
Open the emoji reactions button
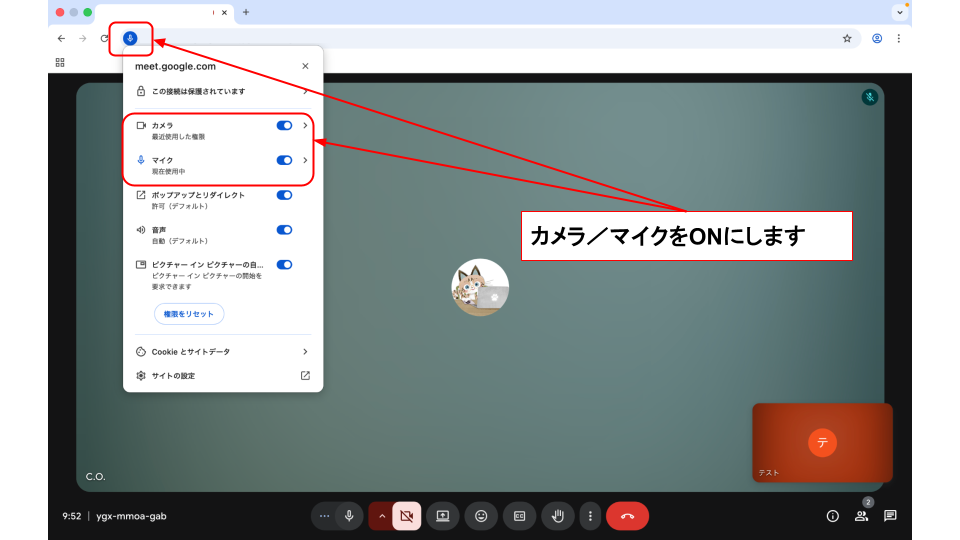(x=481, y=516)
